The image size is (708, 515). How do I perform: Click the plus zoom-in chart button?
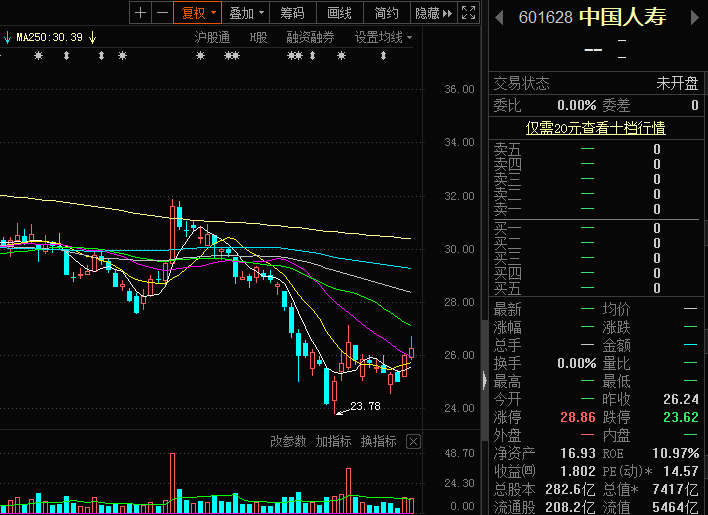[x=140, y=13]
